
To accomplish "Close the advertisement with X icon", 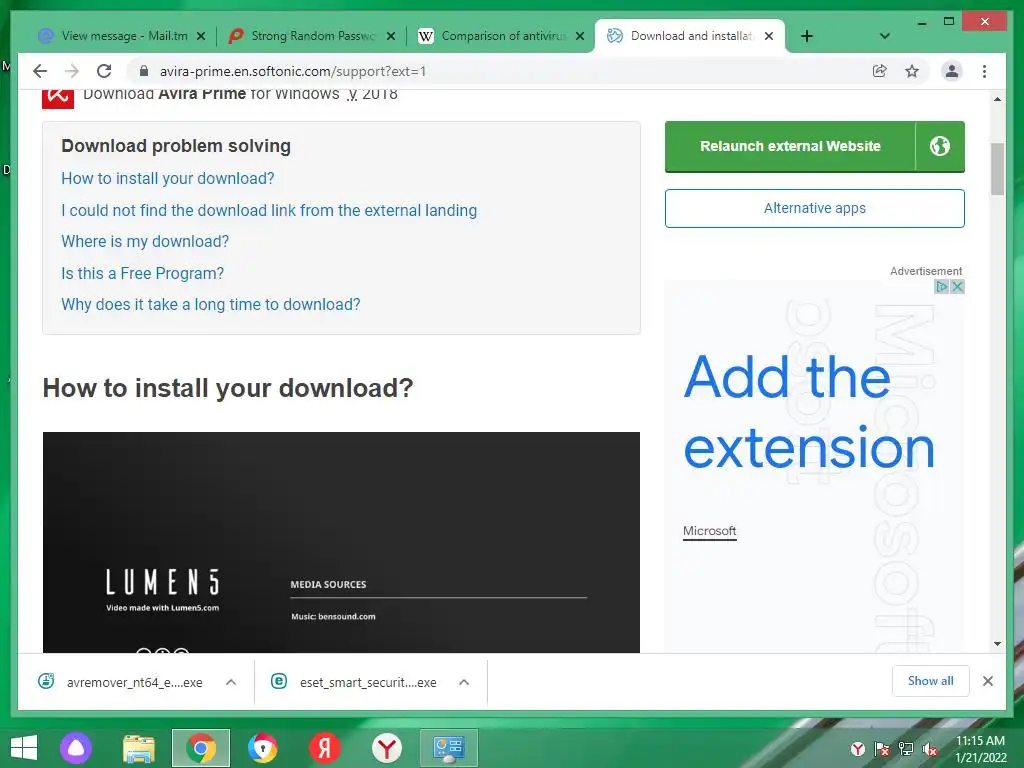I will tap(957, 287).
